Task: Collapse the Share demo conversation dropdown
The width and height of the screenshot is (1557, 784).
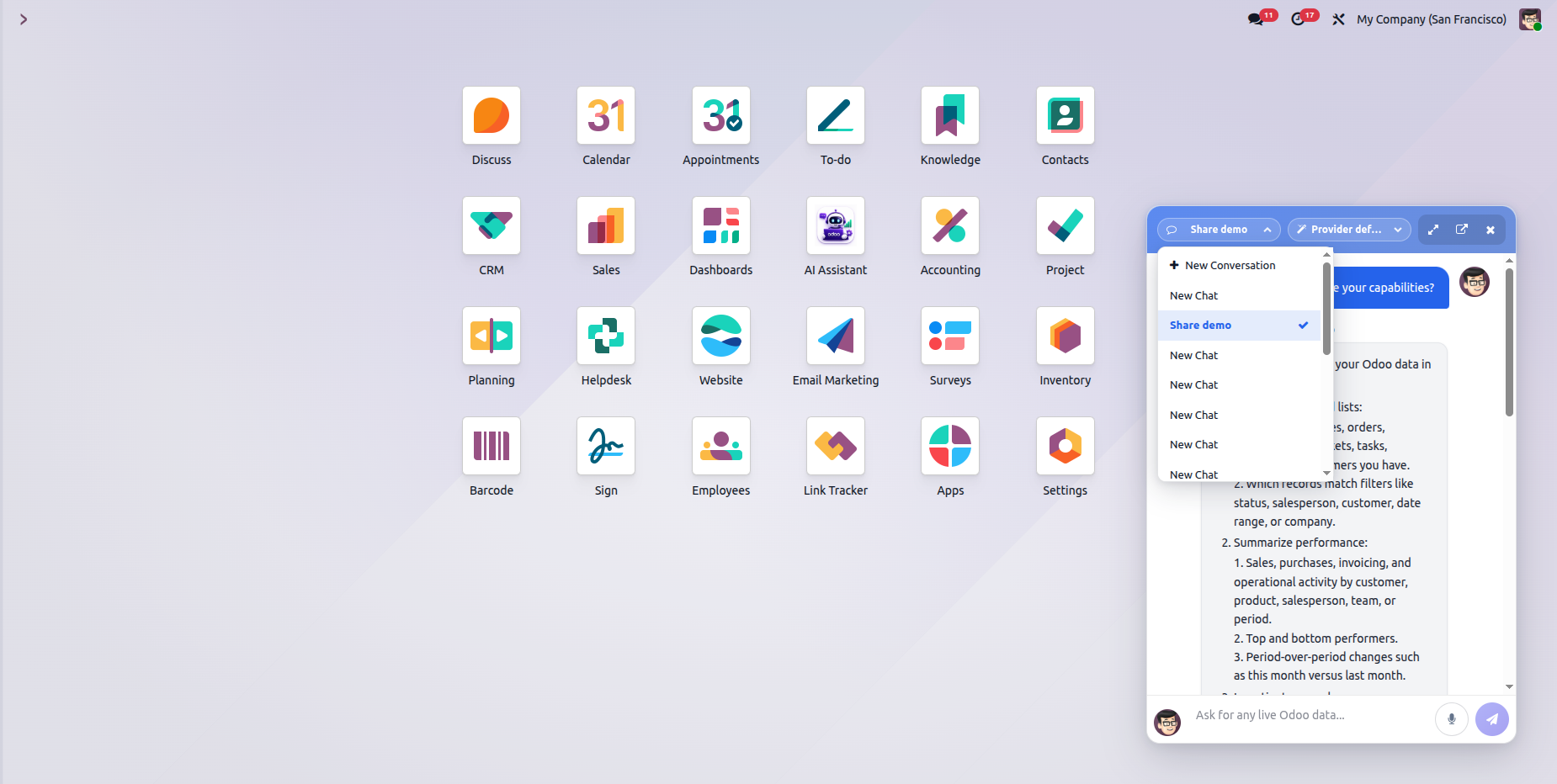Action: click(x=1219, y=230)
